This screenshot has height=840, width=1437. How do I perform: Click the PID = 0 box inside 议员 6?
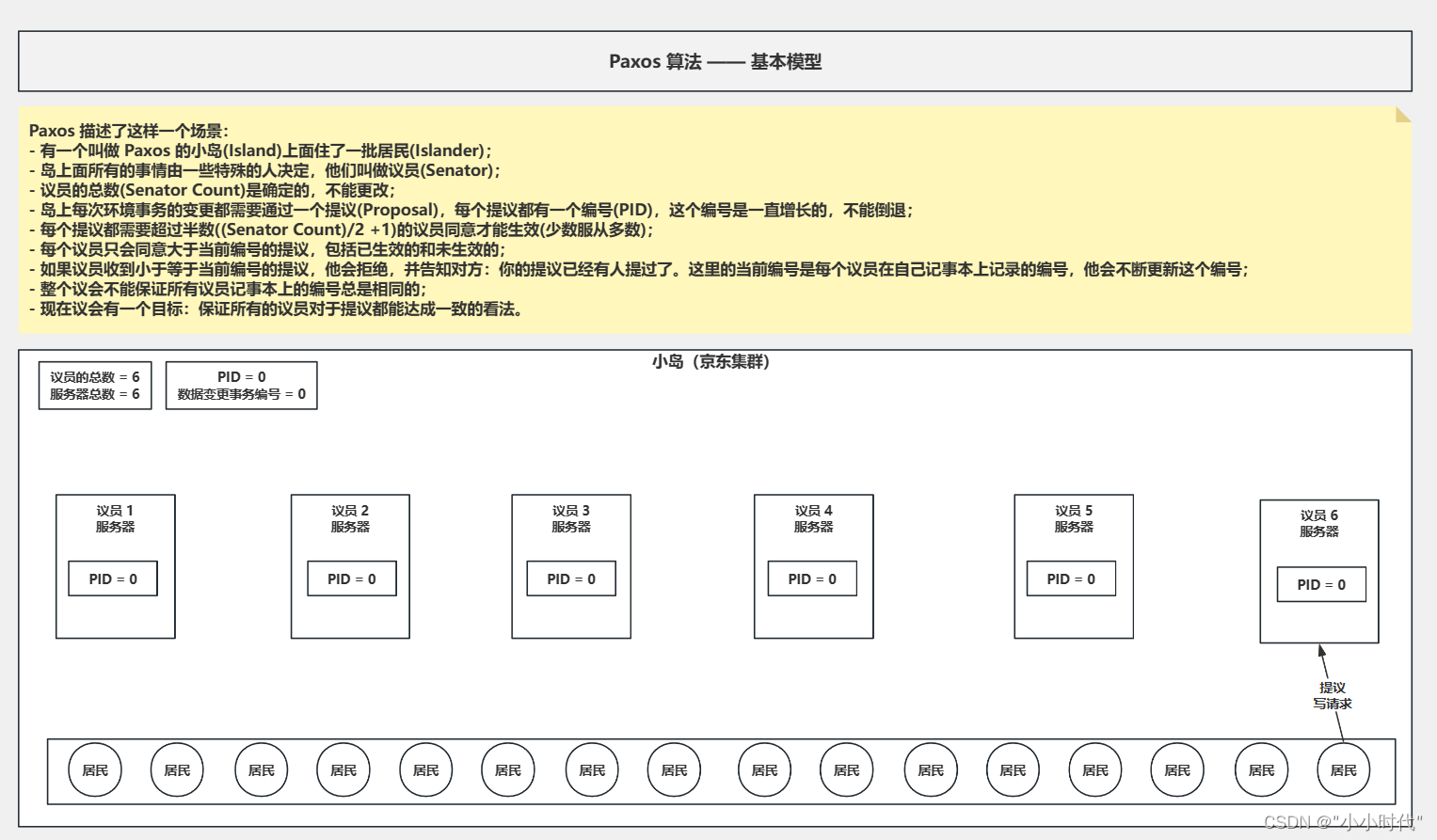tap(1321, 584)
